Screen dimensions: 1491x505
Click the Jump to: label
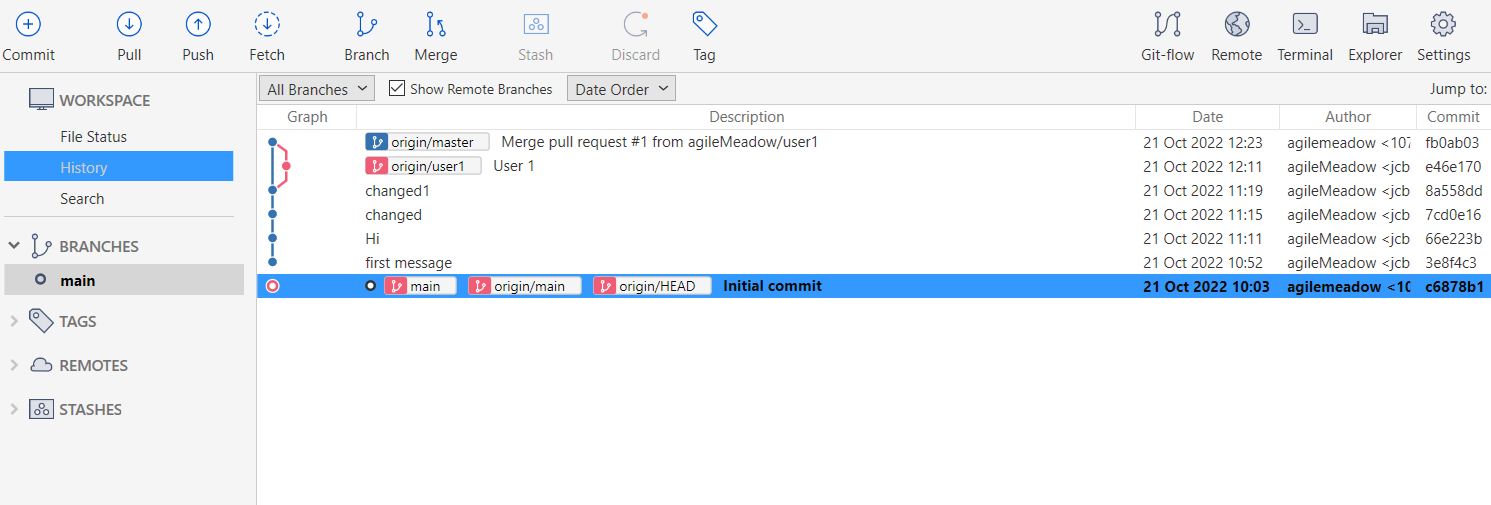pyautogui.click(x=1458, y=89)
